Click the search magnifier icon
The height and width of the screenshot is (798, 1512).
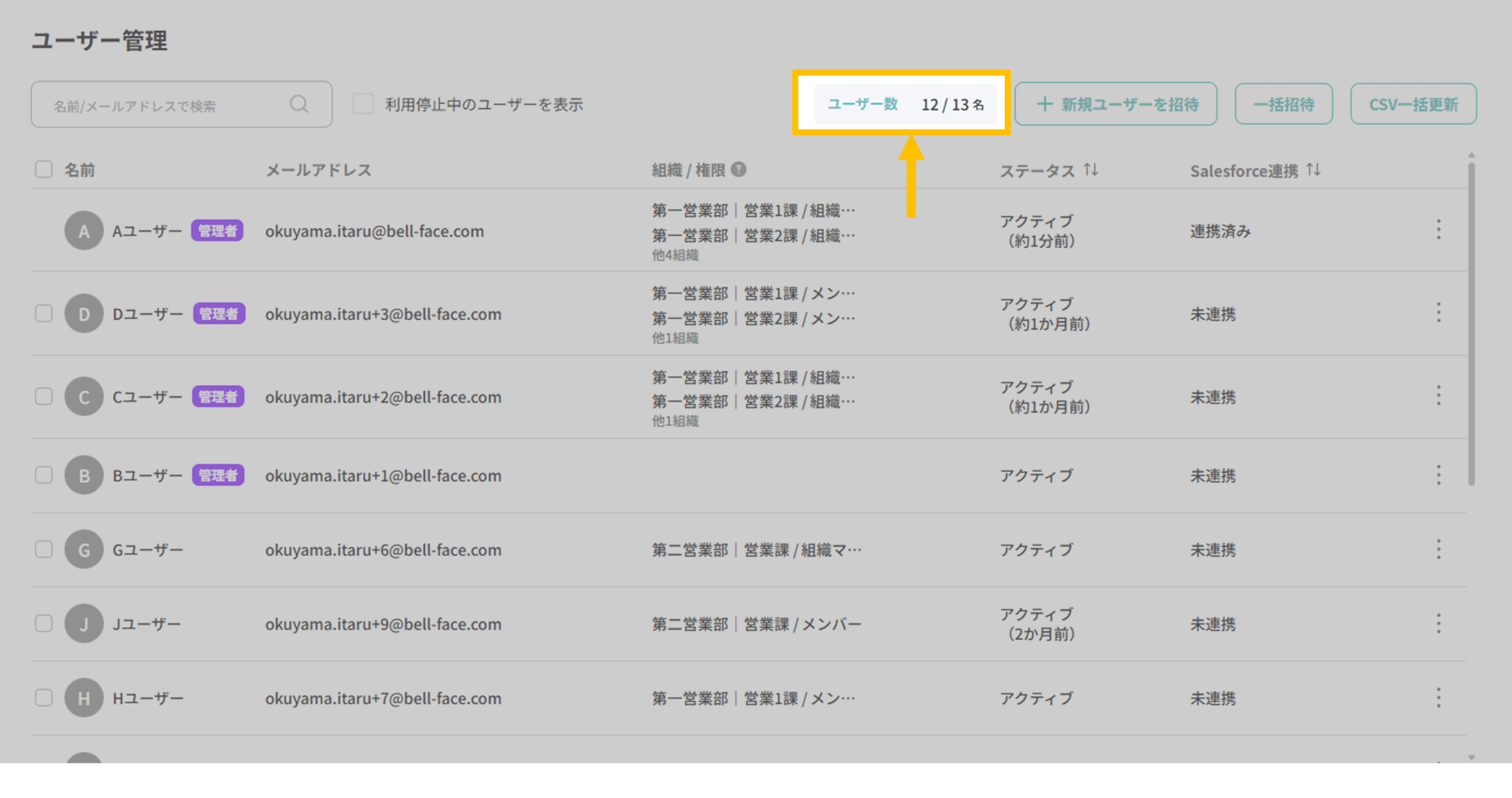[x=299, y=104]
